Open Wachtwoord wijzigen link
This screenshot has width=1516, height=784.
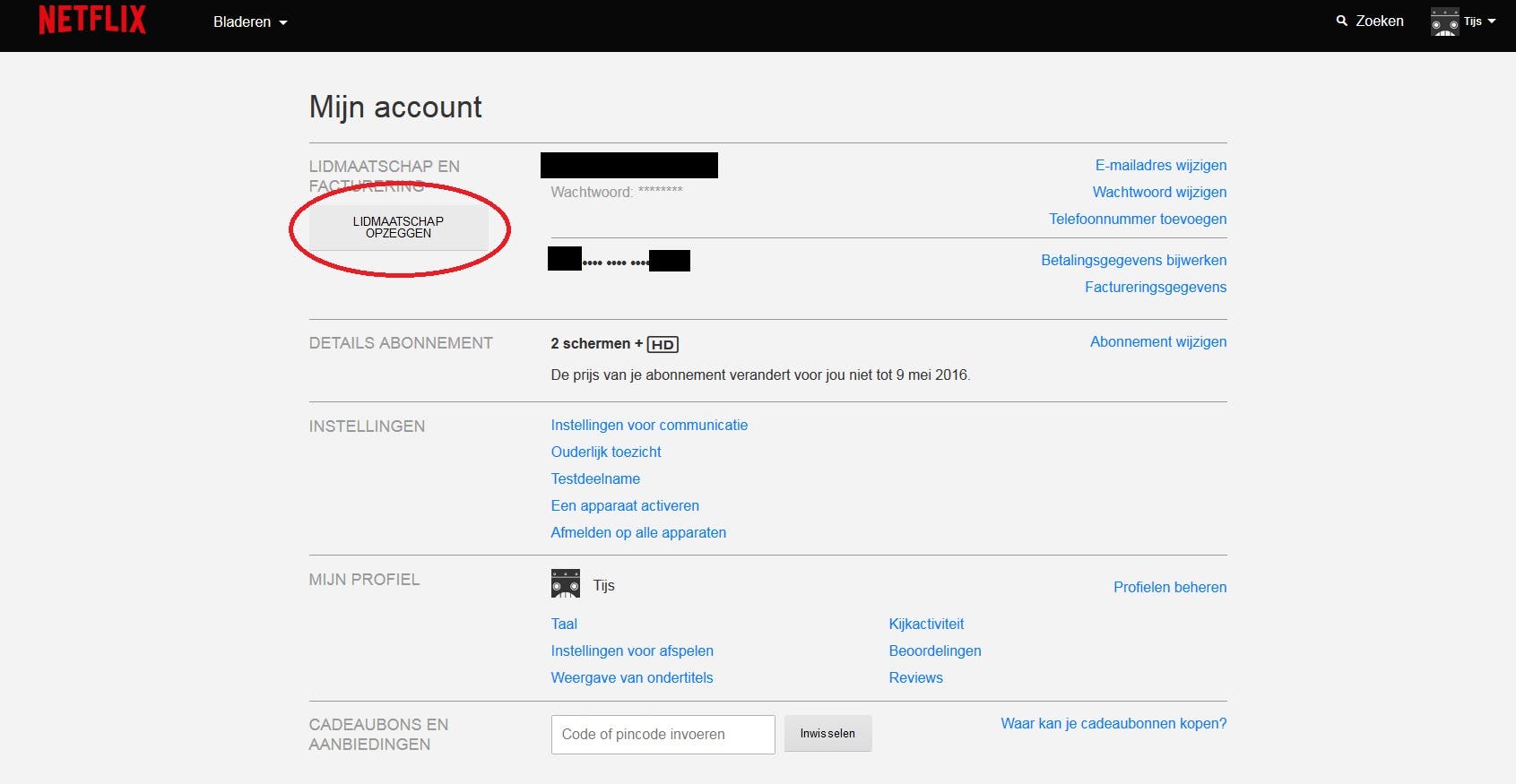[1159, 192]
